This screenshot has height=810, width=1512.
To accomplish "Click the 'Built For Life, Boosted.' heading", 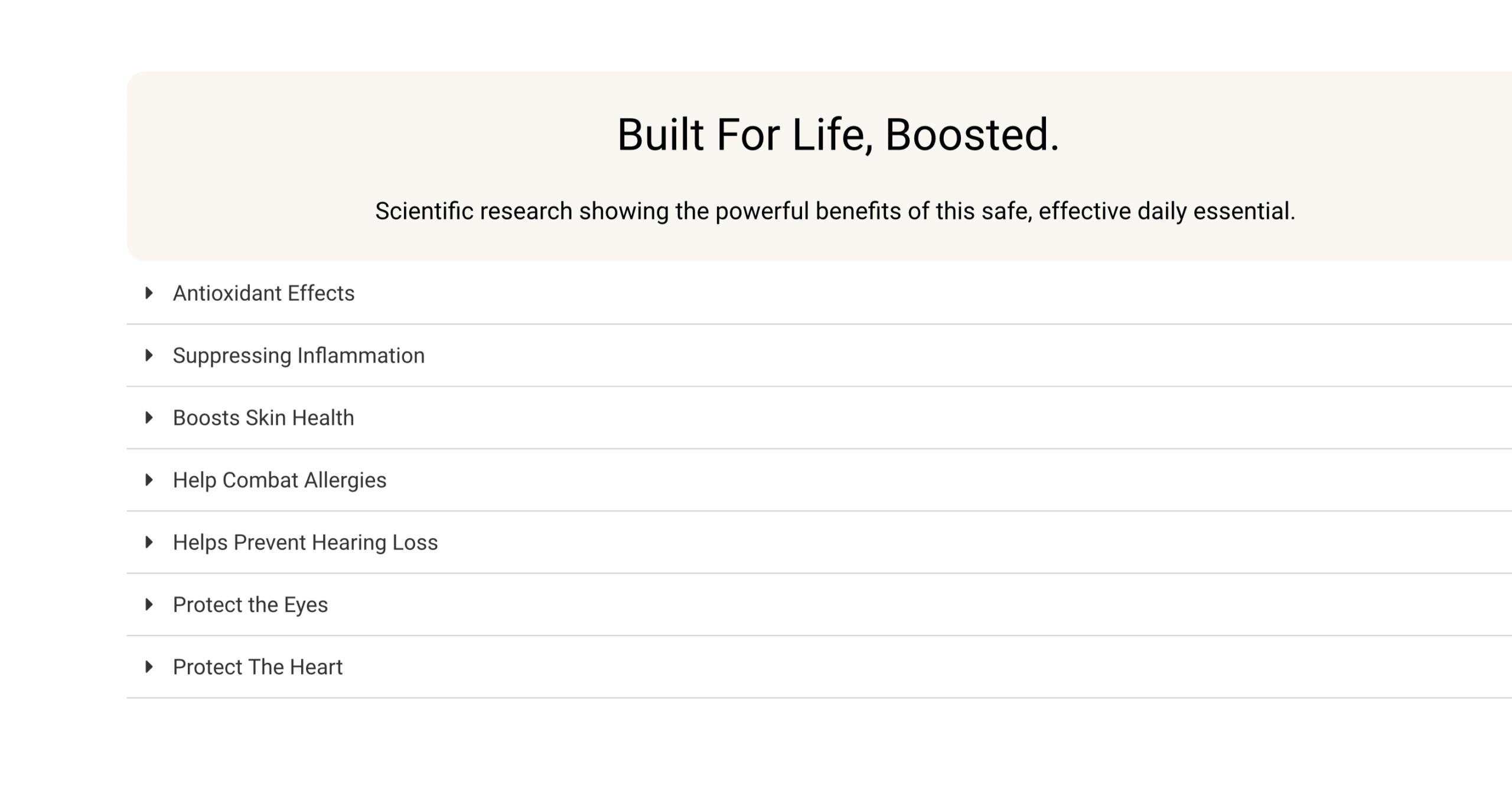I will coord(838,135).
